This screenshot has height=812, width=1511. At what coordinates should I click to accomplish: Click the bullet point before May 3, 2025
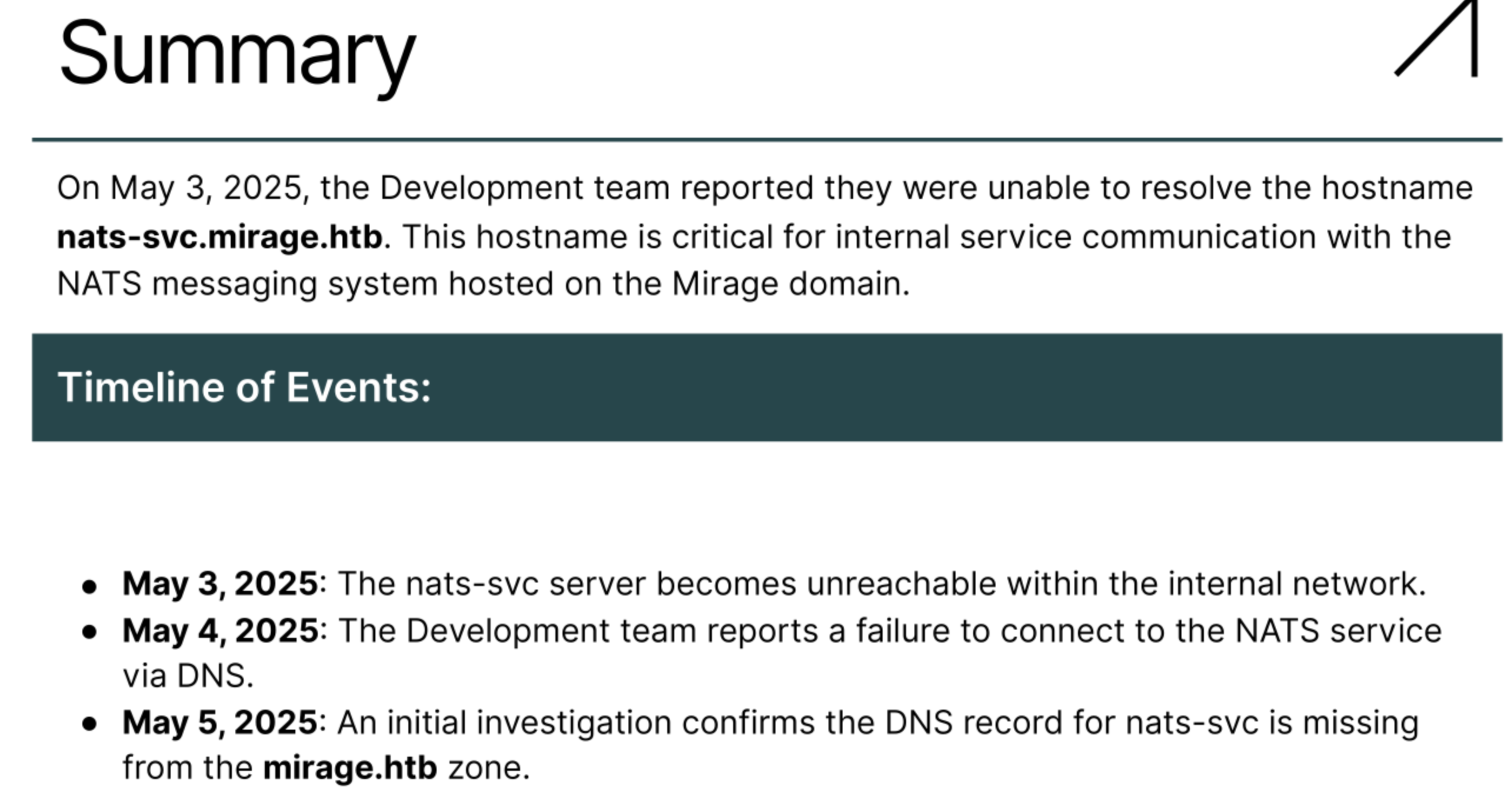[89, 587]
